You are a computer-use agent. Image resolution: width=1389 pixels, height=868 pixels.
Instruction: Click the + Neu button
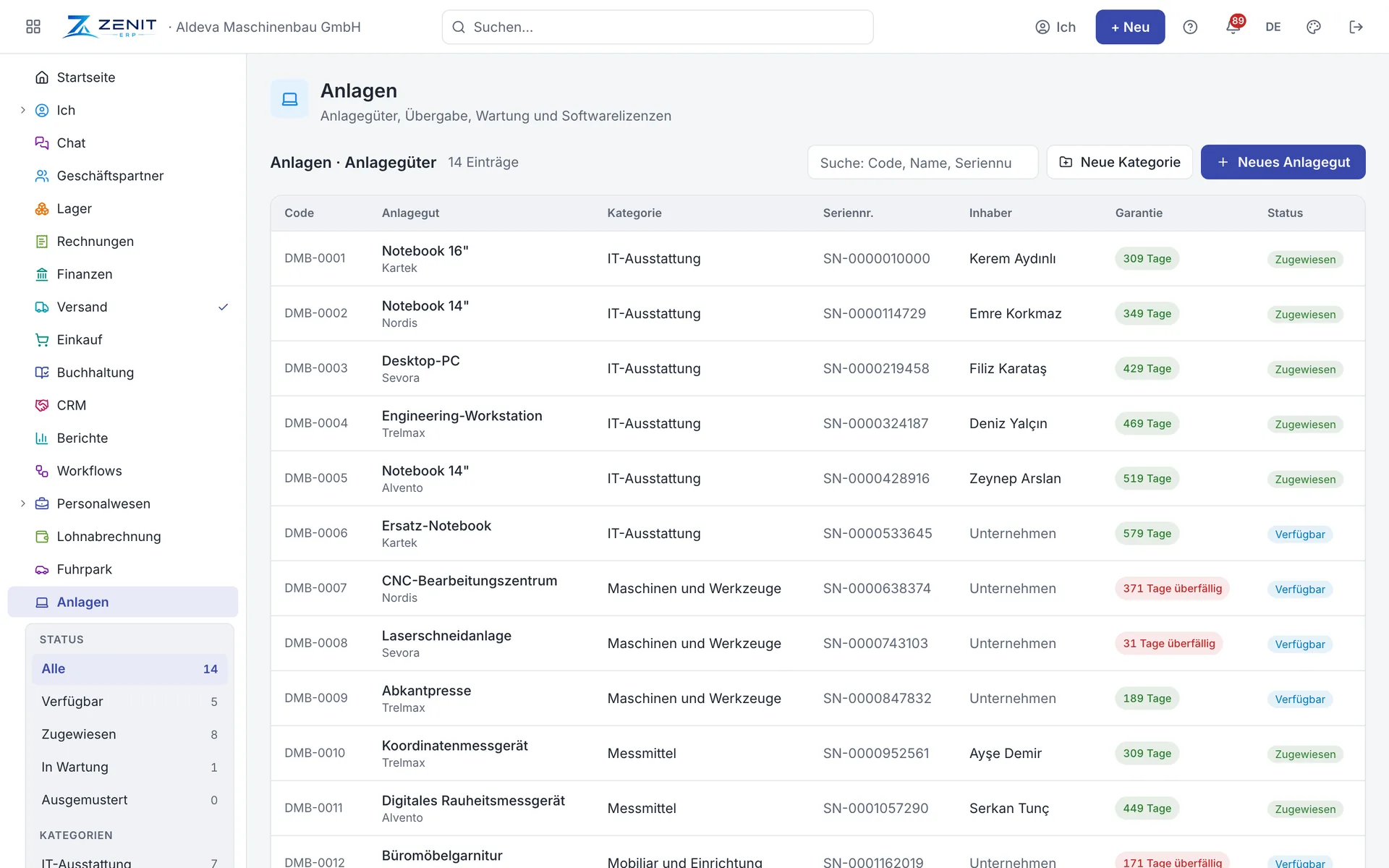point(1130,27)
